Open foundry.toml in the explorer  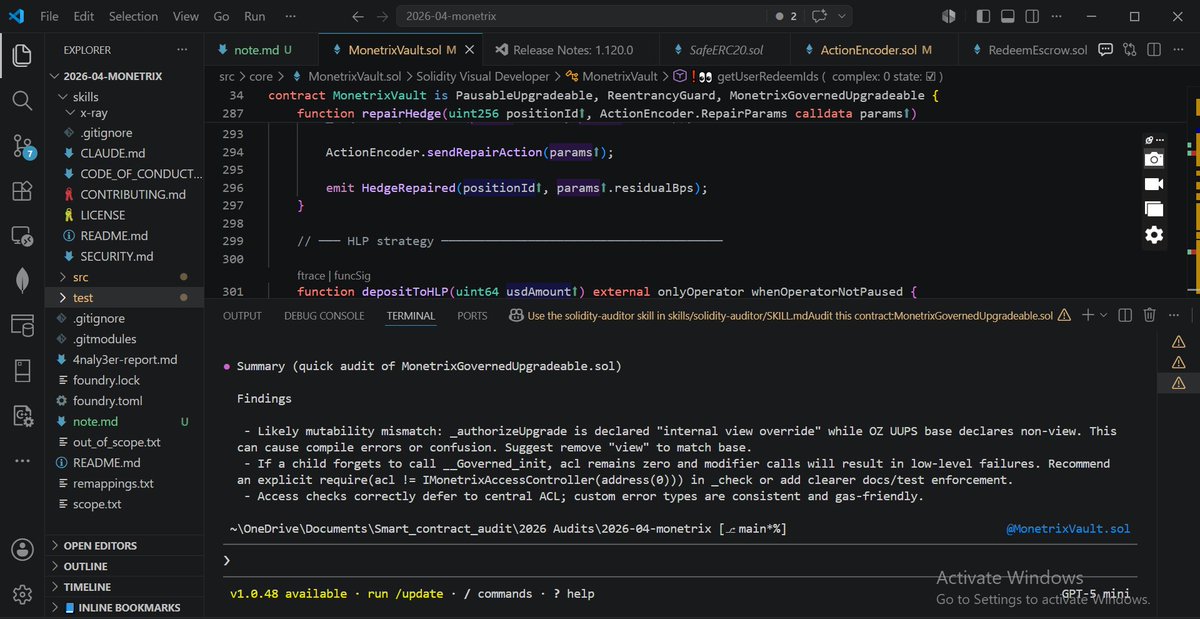tap(106, 401)
